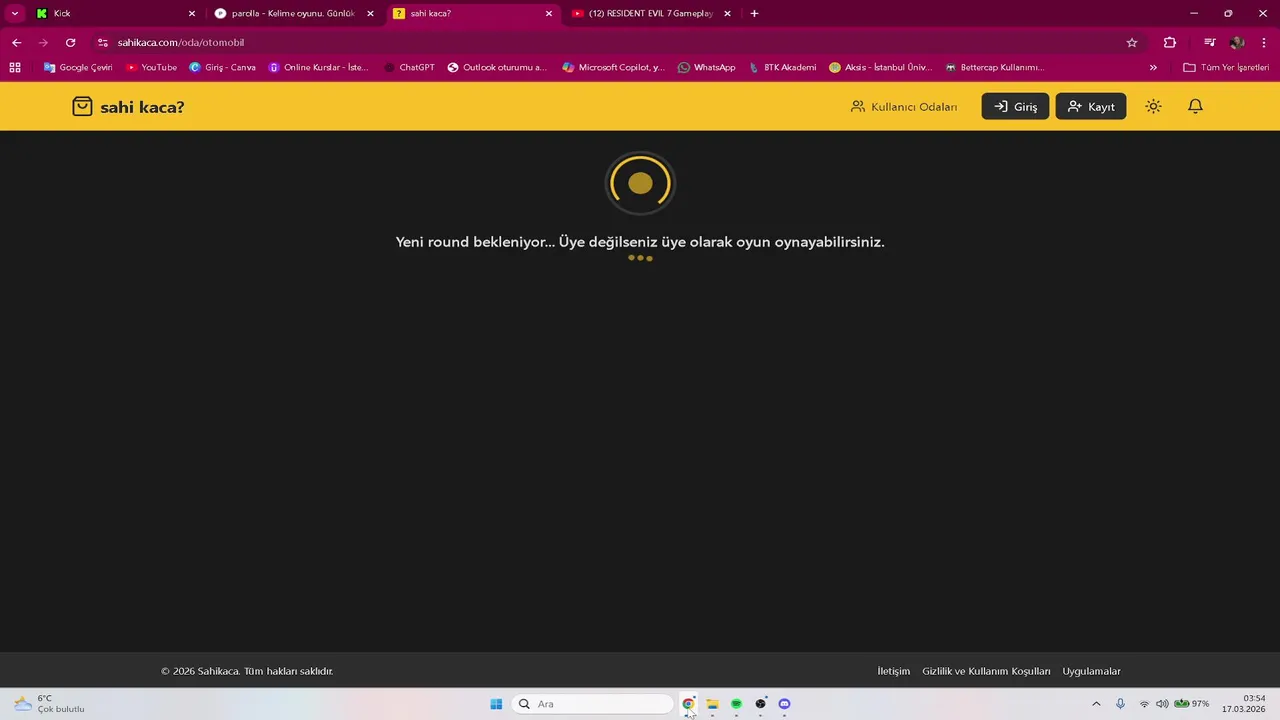The width and height of the screenshot is (1280, 720).
Task: Open the Bettercap Kullanımı bookmark
Action: 994,68
